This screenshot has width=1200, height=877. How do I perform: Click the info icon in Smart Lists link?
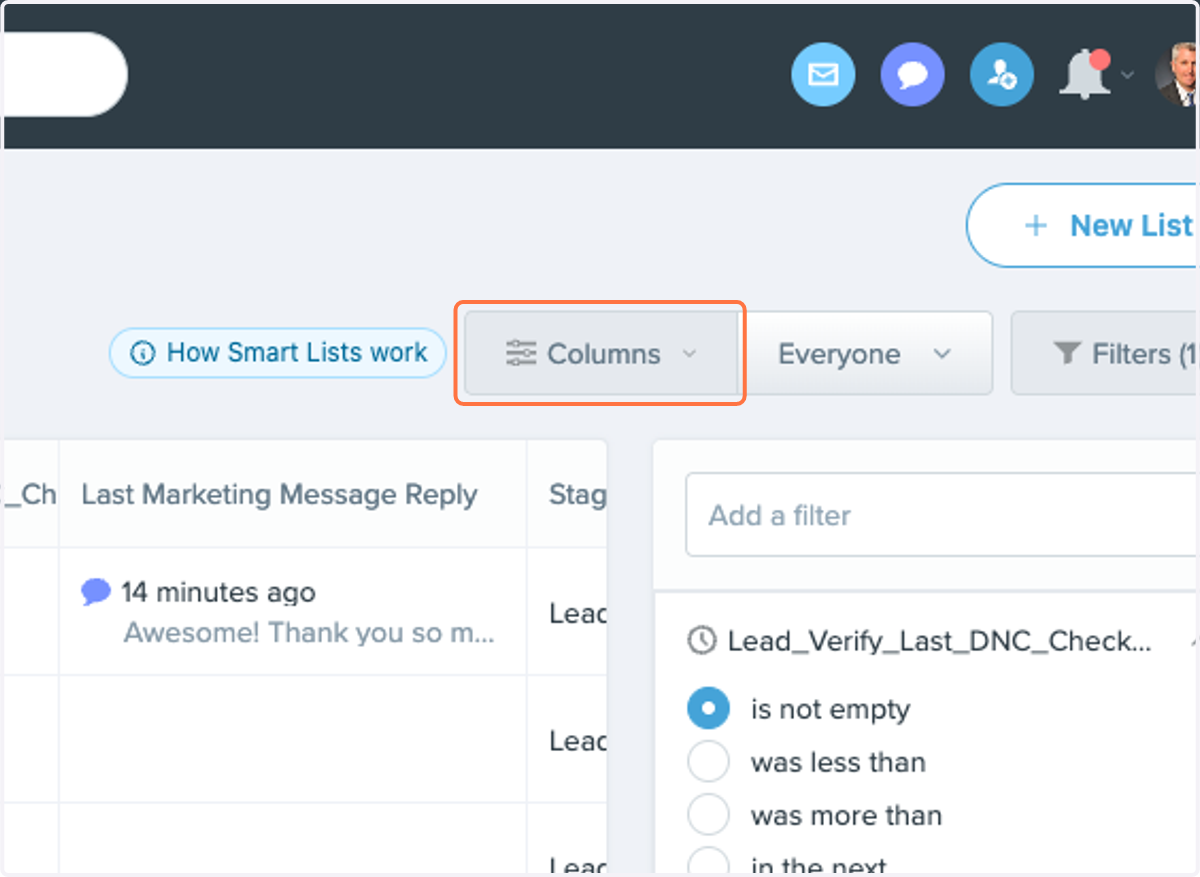coord(143,353)
